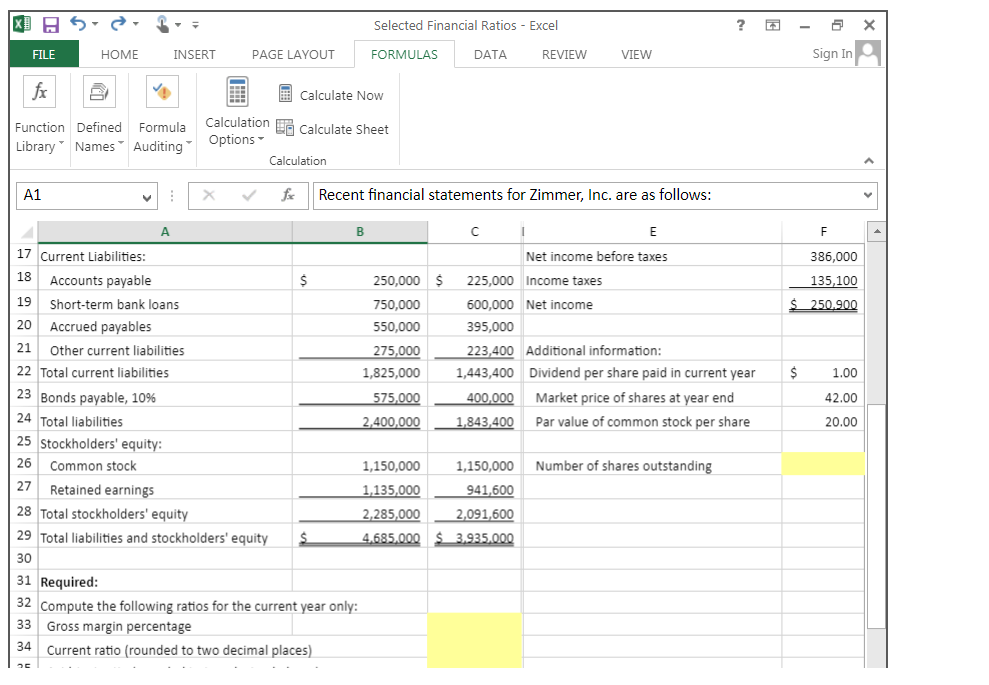Open Excel Help question mark
The image size is (989, 685).
click(x=740, y=25)
